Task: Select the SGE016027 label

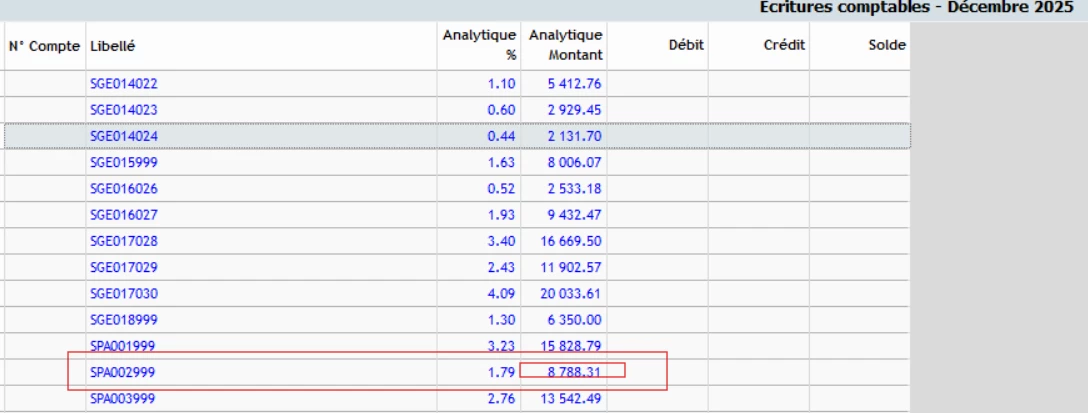Action: point(124,215)
